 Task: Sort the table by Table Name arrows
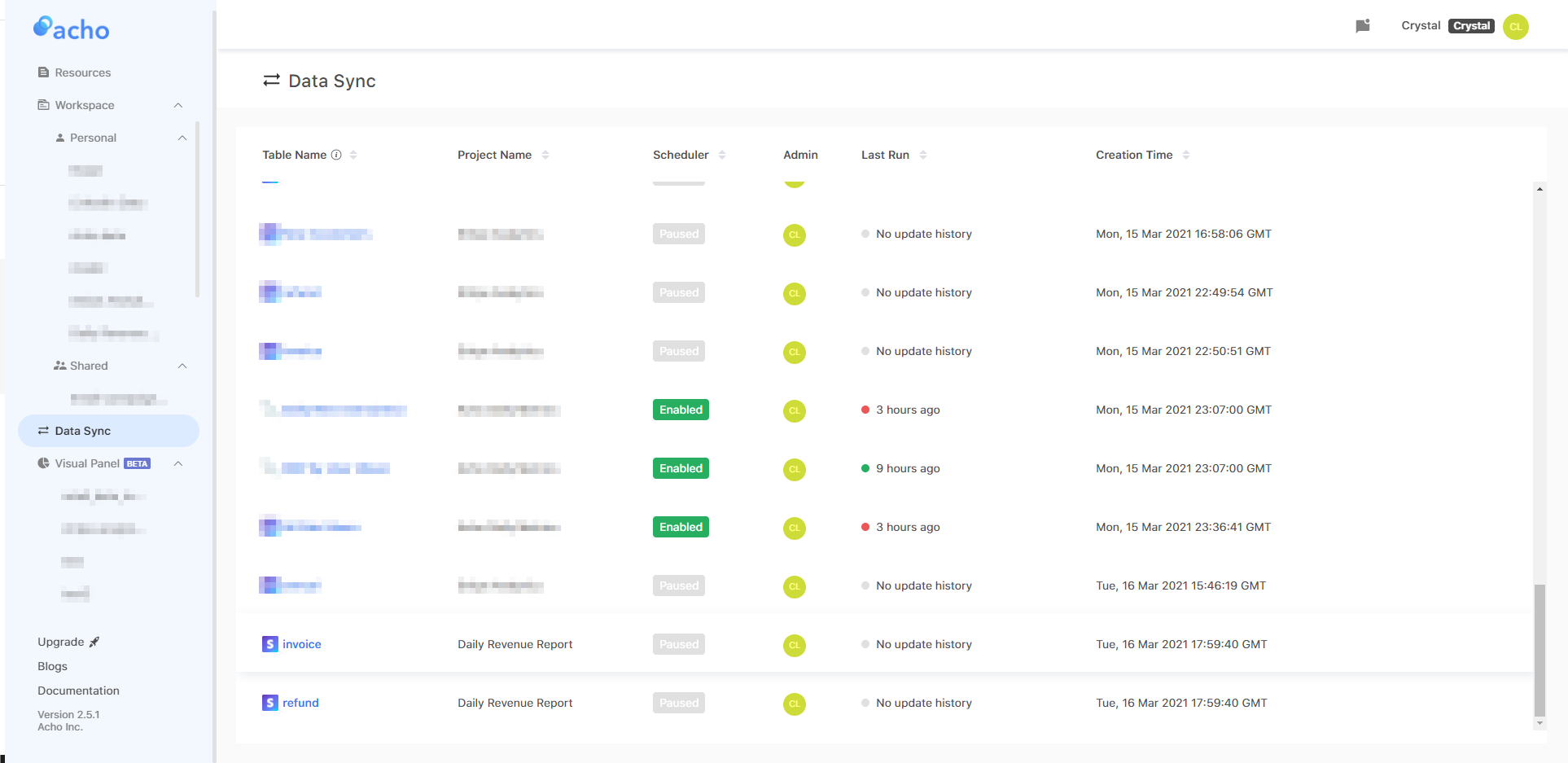click(353, 155)
